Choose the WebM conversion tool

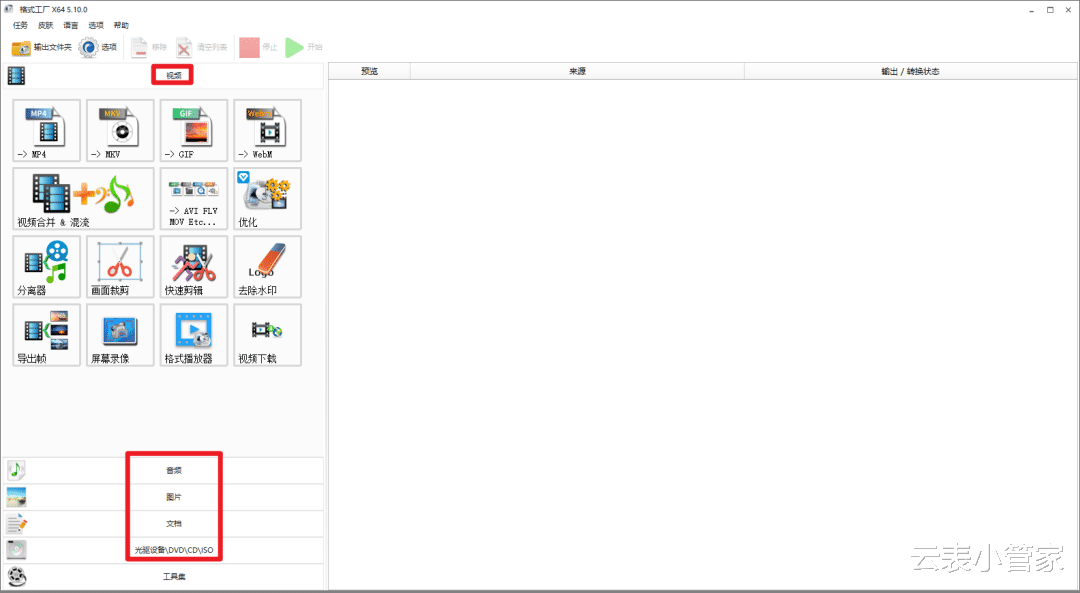(267, 131)
